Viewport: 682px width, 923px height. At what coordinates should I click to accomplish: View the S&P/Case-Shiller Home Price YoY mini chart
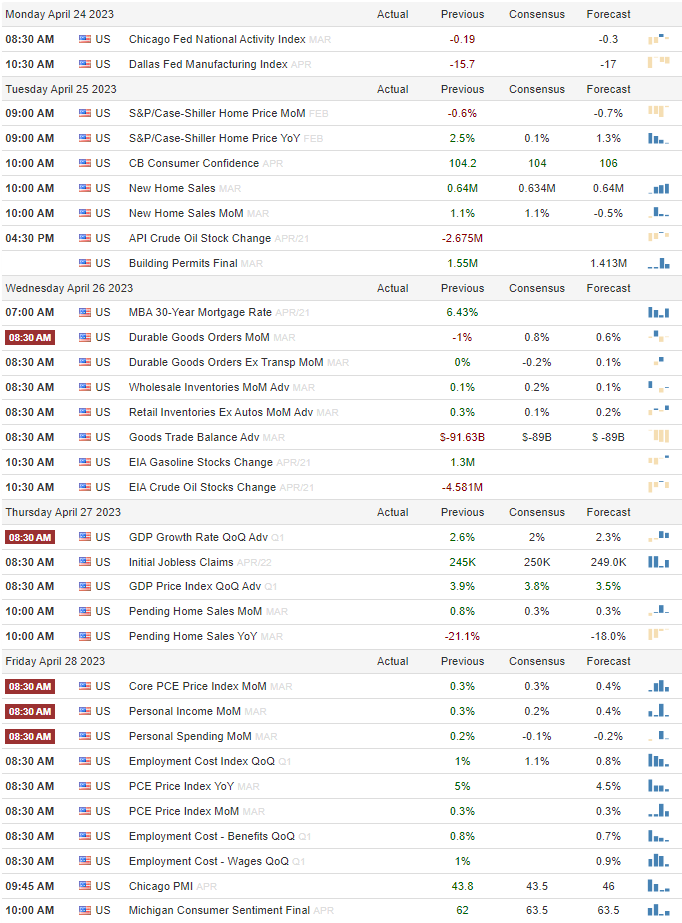[658, 138]
